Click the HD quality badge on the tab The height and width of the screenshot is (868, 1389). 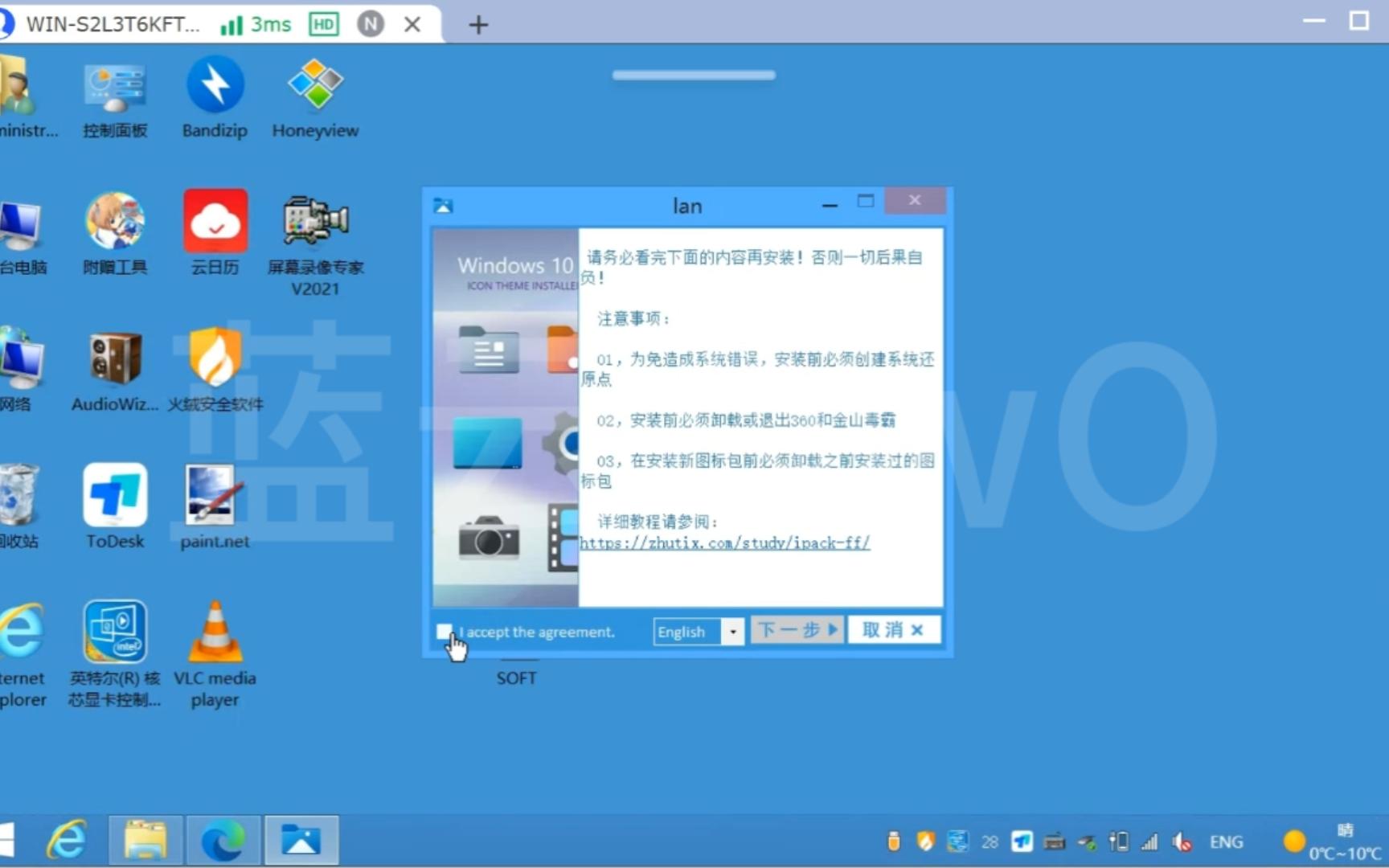coord(324,24)
